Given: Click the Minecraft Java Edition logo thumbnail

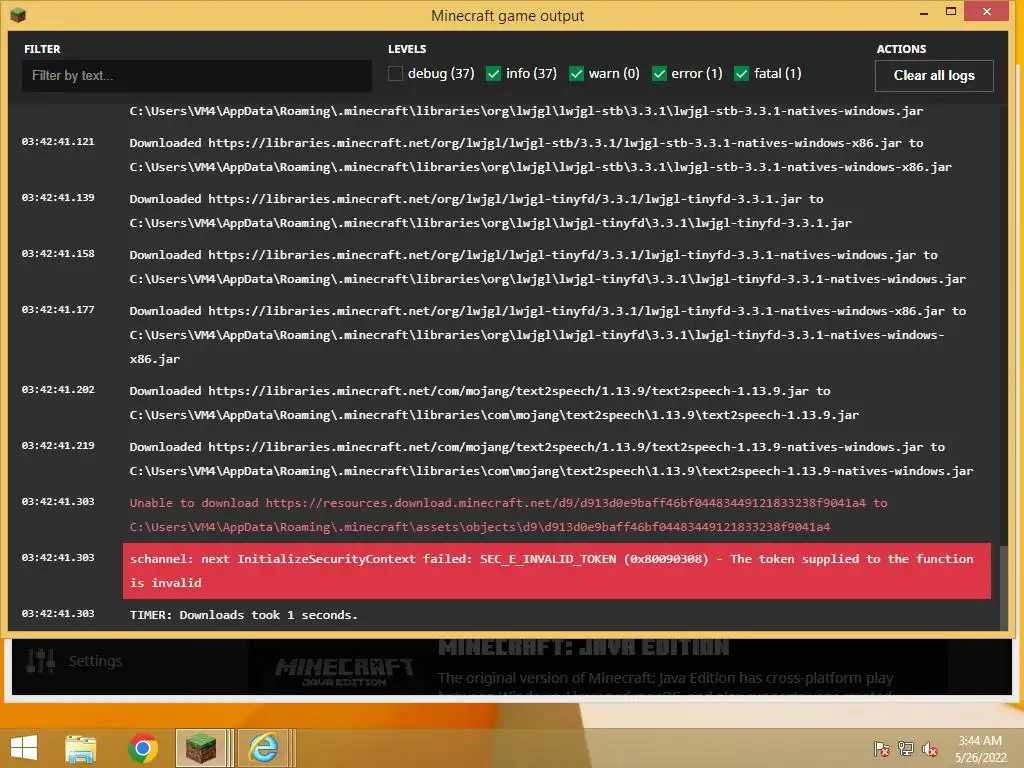Looking at the screenshot, I should pos(344,671).
